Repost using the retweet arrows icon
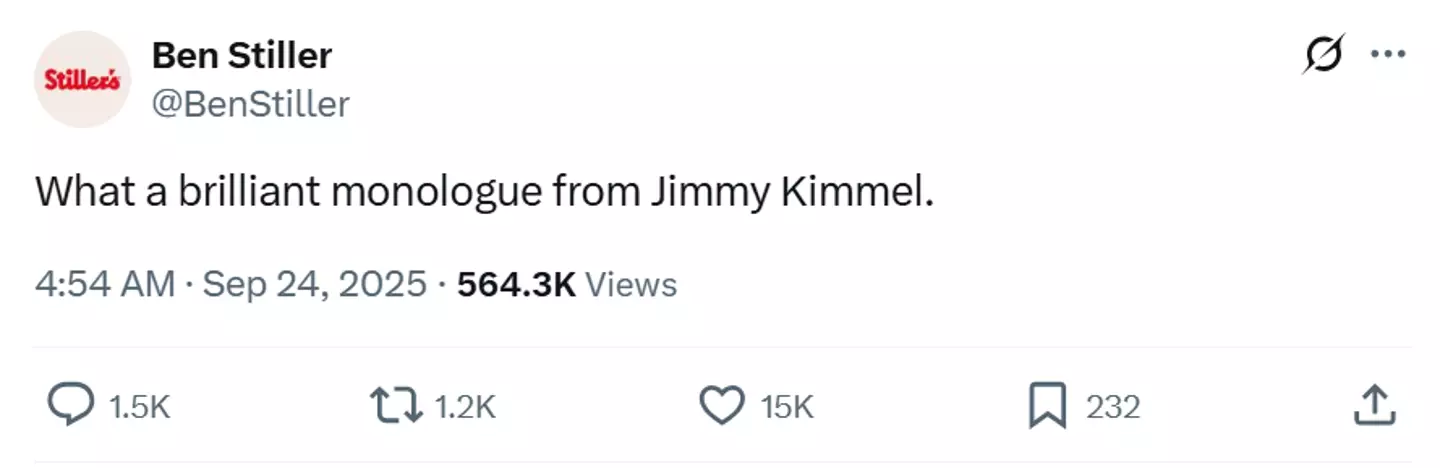1440x468 pixels. 395,406
